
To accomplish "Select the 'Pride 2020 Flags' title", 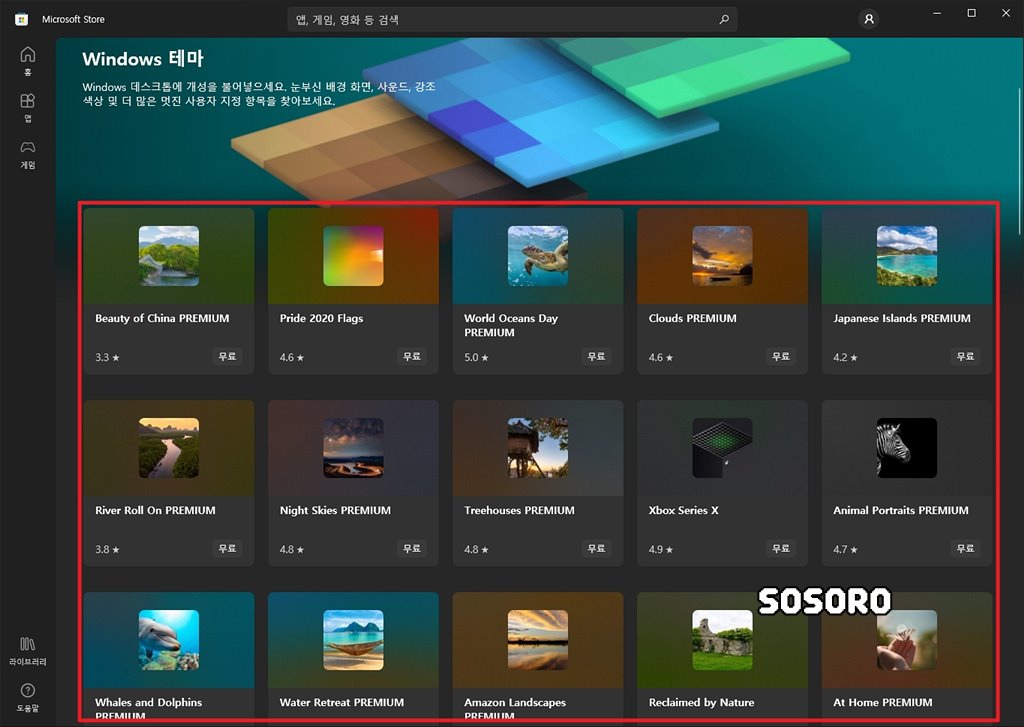I will pos(321,318).
